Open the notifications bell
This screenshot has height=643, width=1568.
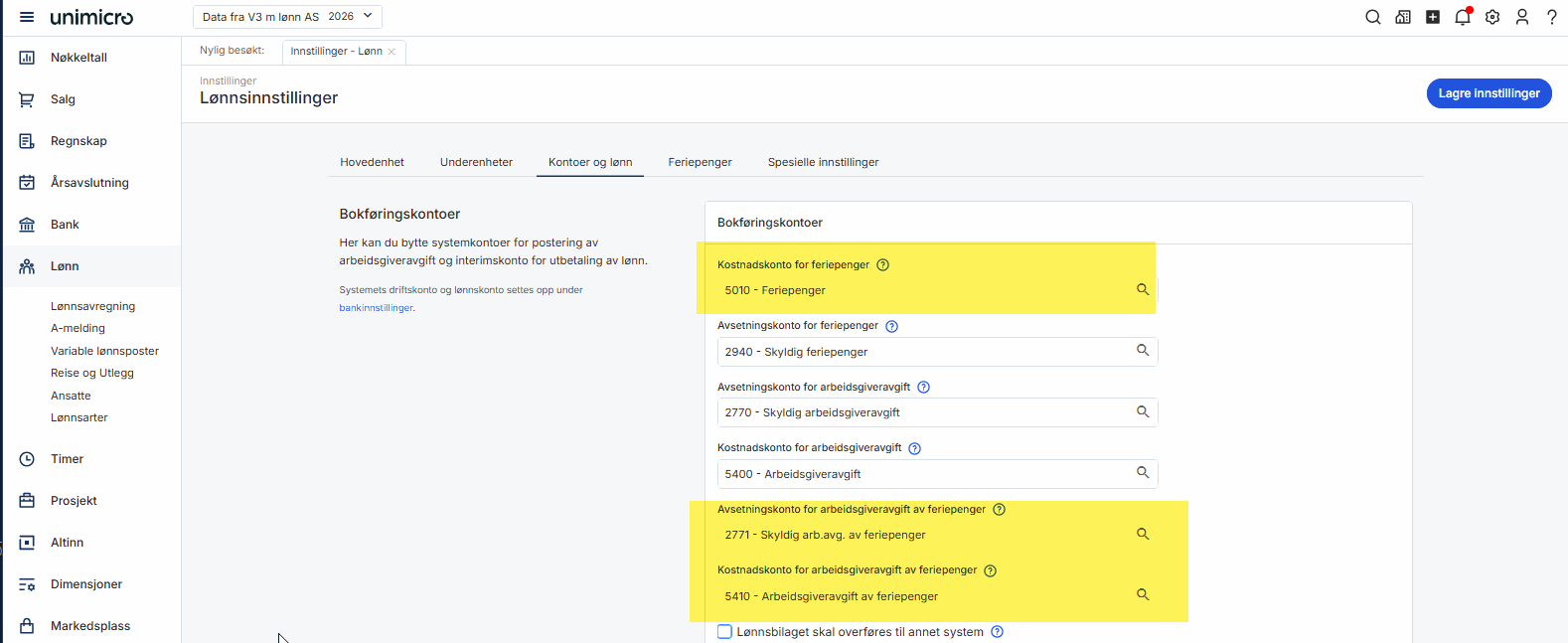click(x=1462, y=17)
